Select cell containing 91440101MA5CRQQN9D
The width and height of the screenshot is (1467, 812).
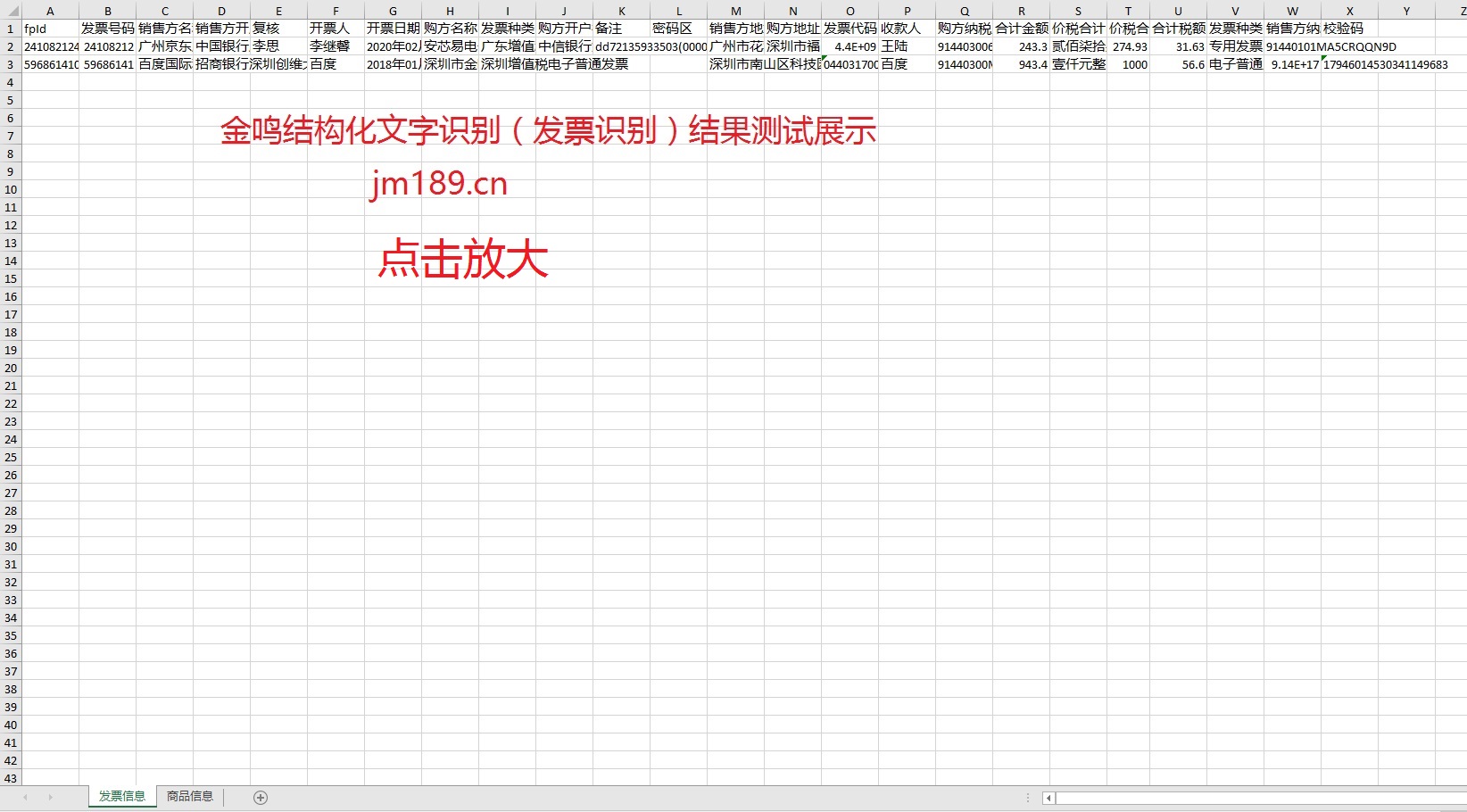click(1292, 46)
